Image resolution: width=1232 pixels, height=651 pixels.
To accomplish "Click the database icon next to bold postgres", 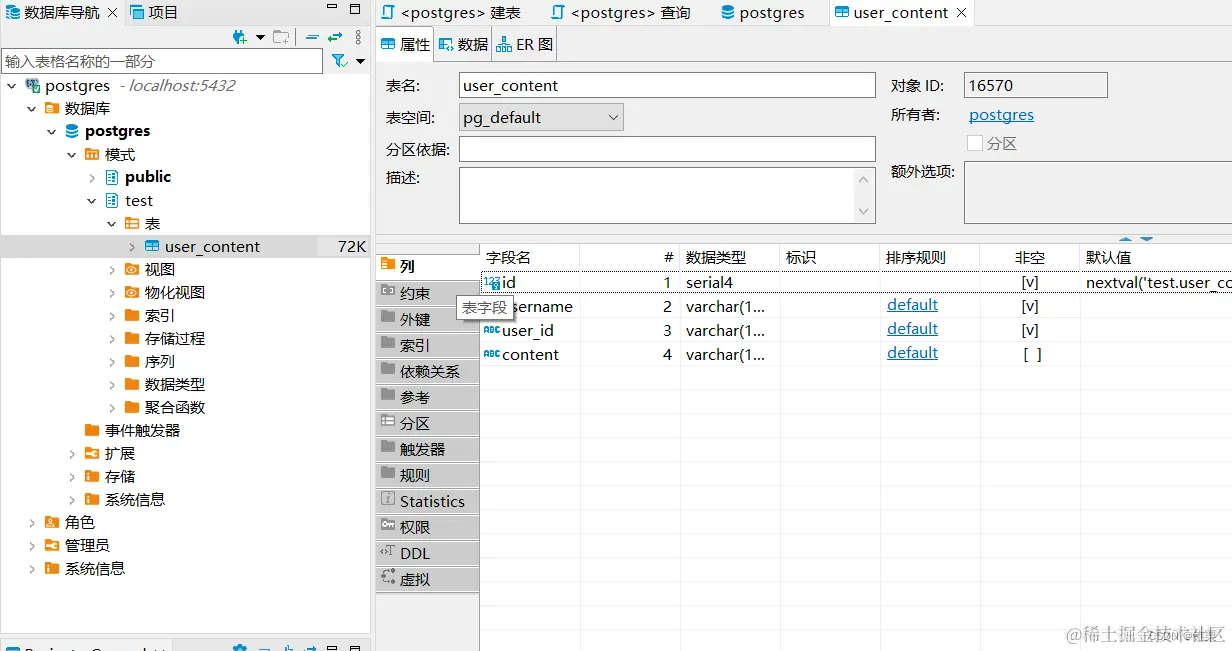I will (x=72, y=131).
